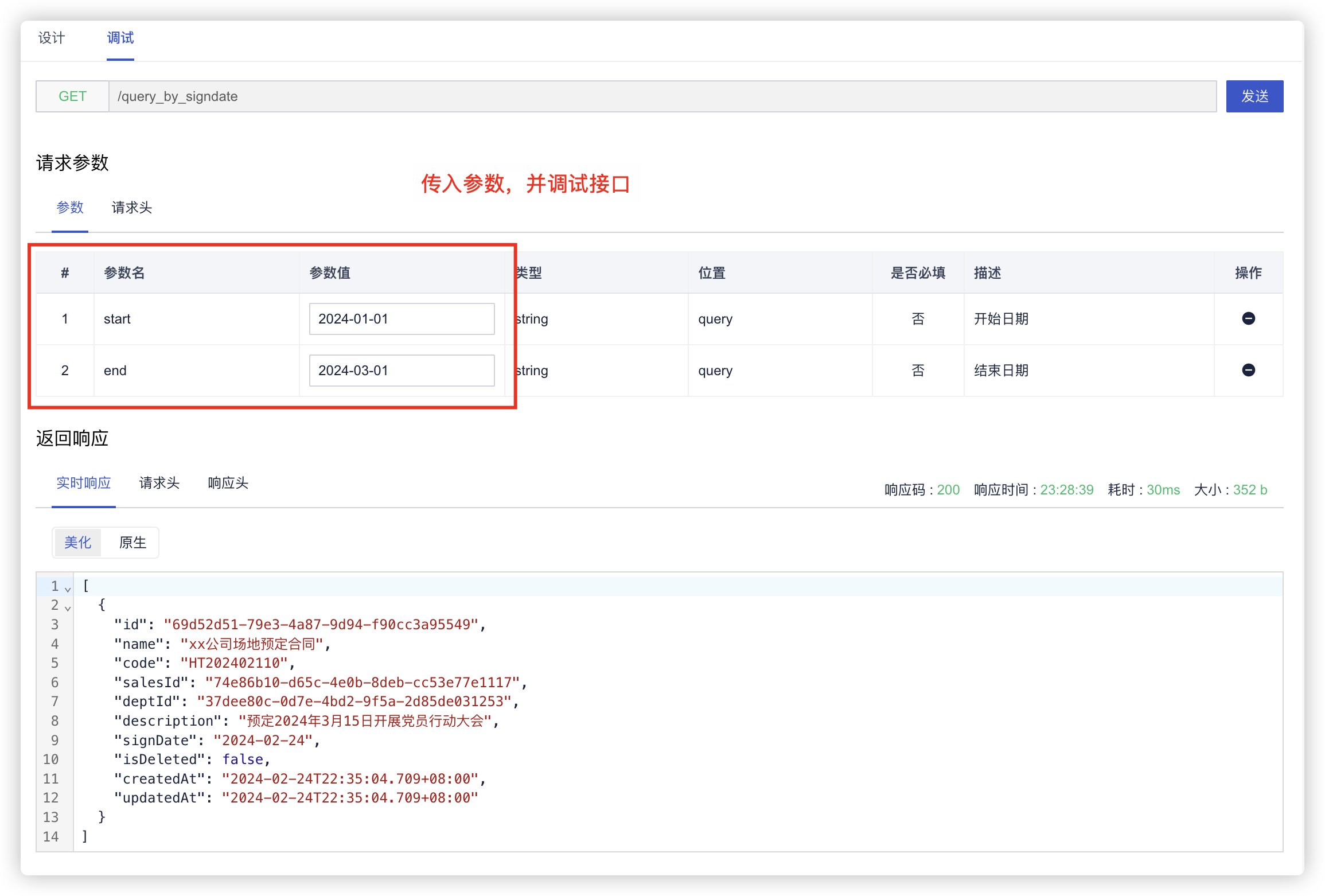Collapse the JSON array at line 1
1325x896 pixels.
click(x=68, y=589)
